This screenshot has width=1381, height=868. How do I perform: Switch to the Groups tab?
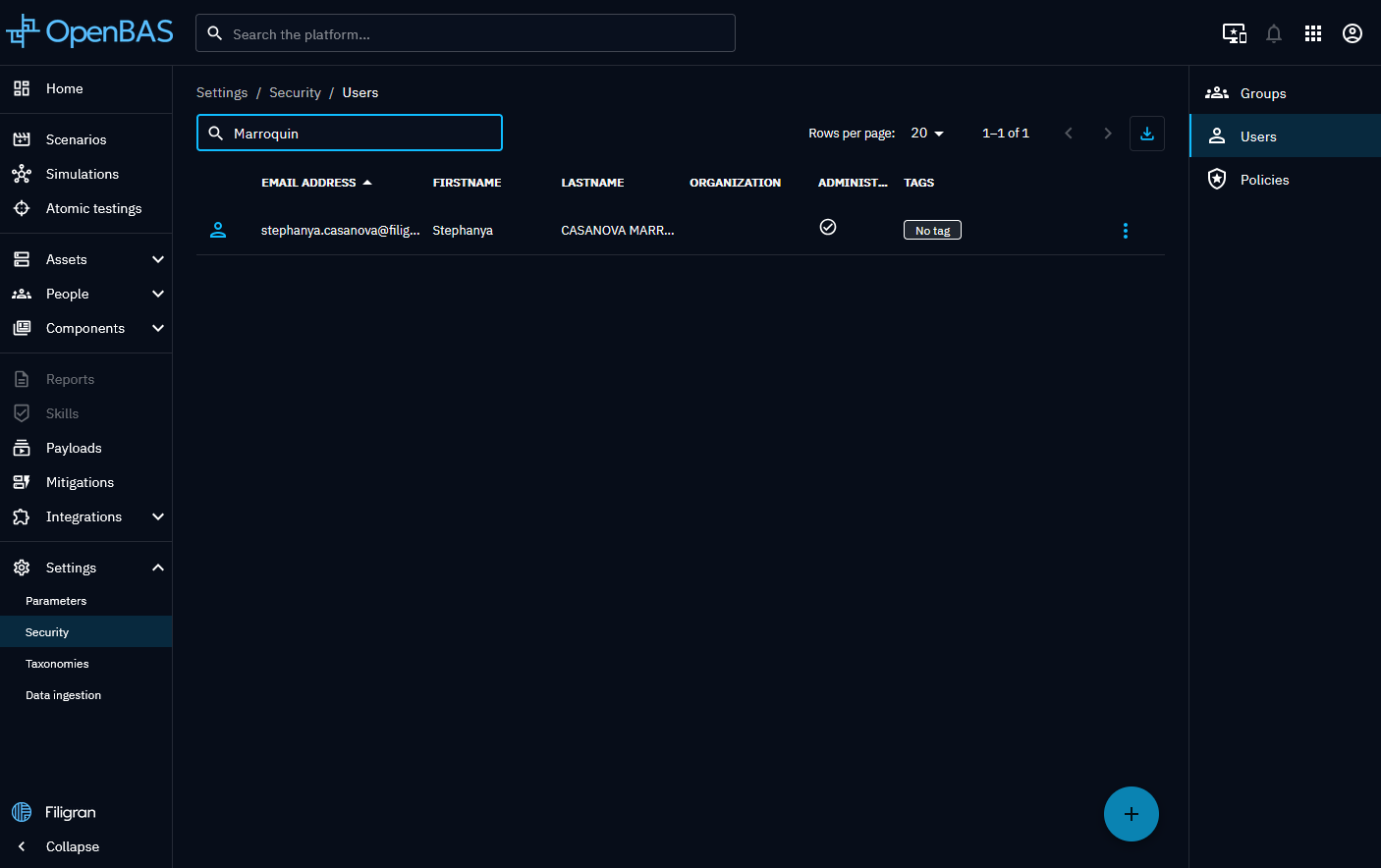1262,93
